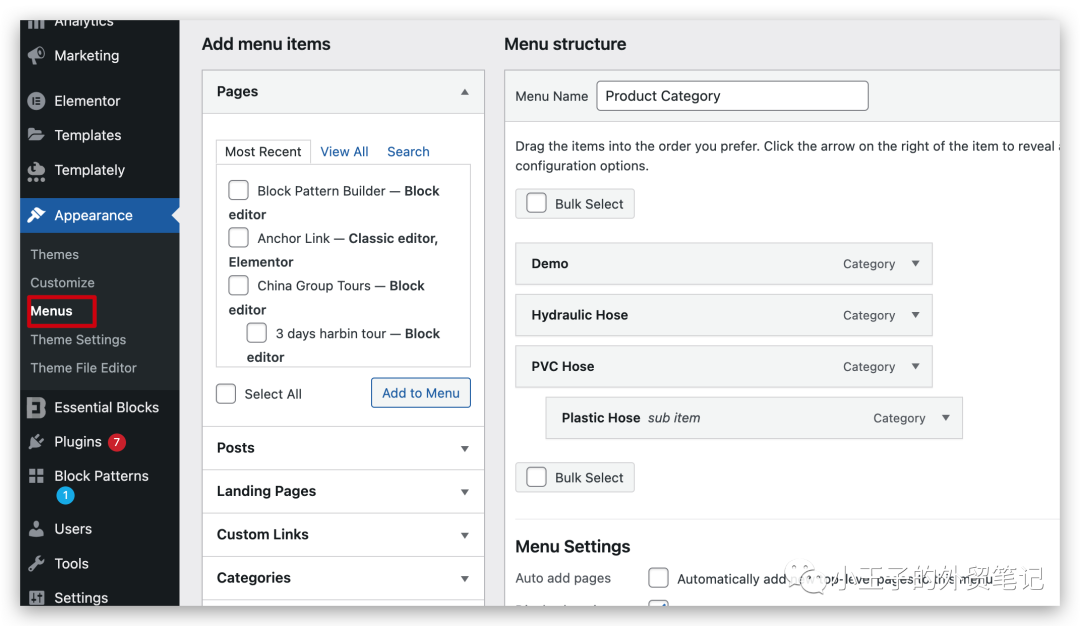Switch to the Search tab
The width and height of the screenshot is (1080, 626).
408,152
